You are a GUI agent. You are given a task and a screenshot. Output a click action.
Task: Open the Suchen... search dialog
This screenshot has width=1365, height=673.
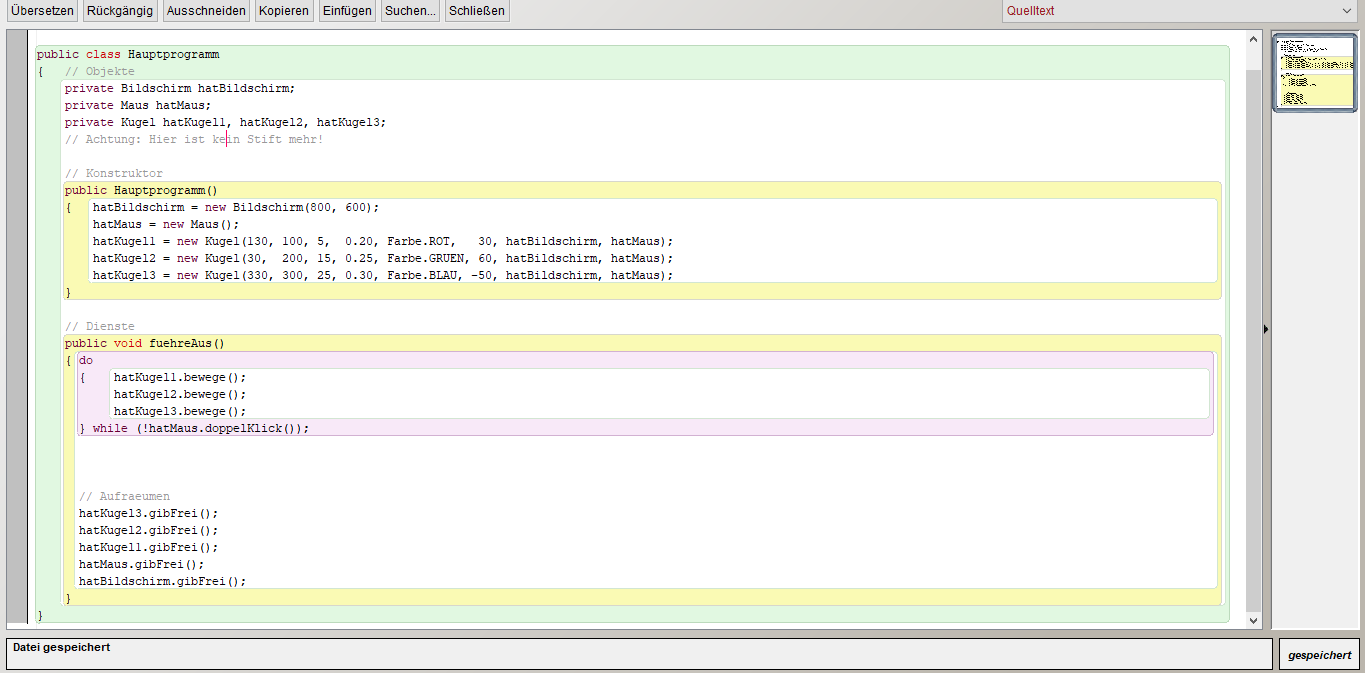click(410, 11)
